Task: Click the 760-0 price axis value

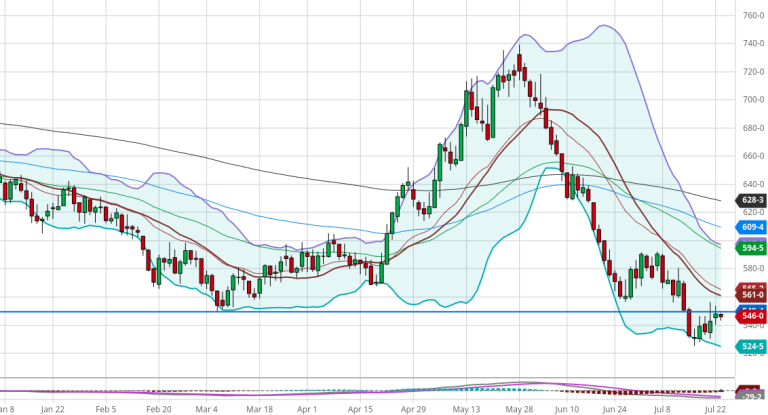Action: pos(752,16)
